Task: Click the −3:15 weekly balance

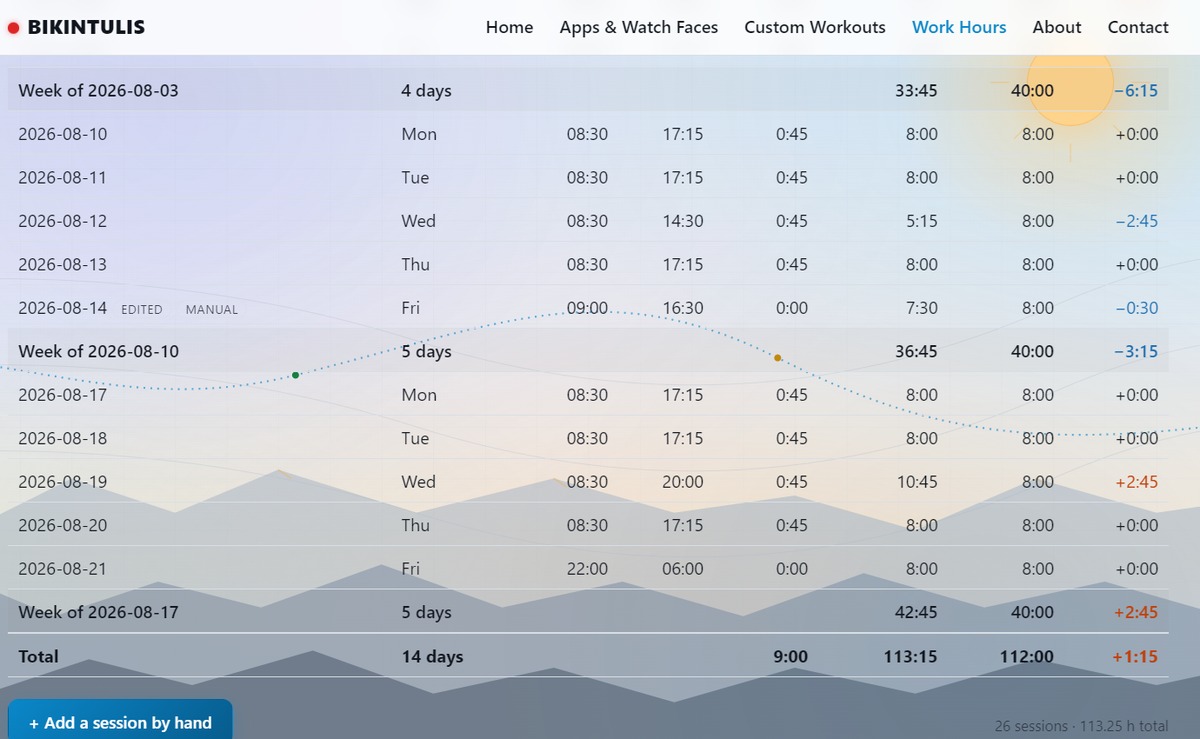Action: [x=1136, y=351]
